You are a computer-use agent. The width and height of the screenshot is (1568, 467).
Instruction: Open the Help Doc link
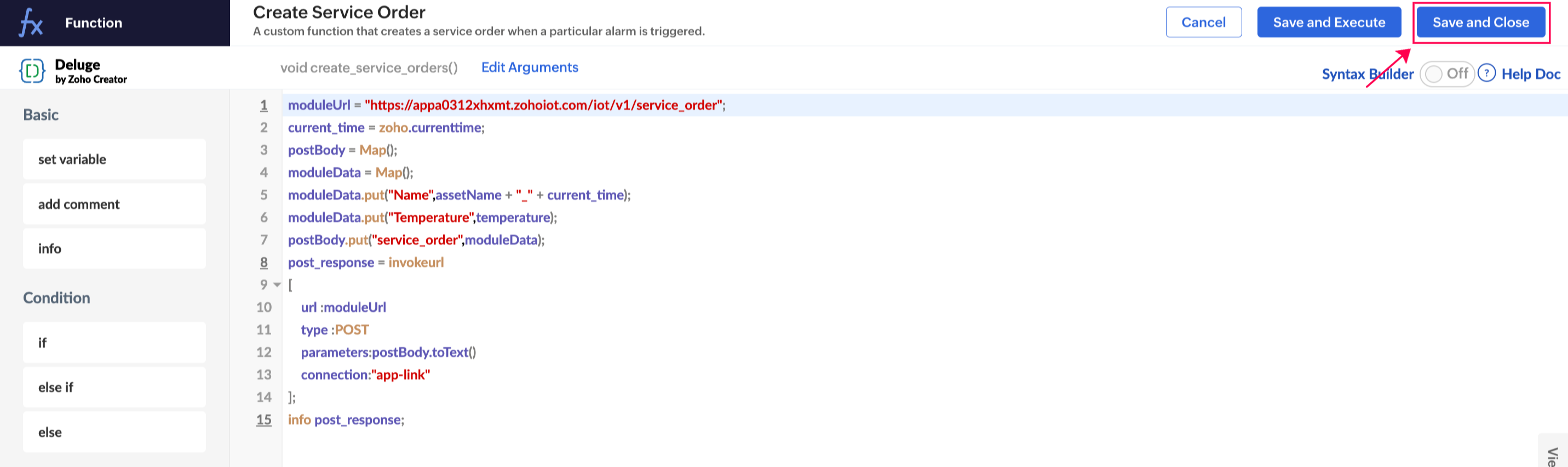tap(1530, 73)
